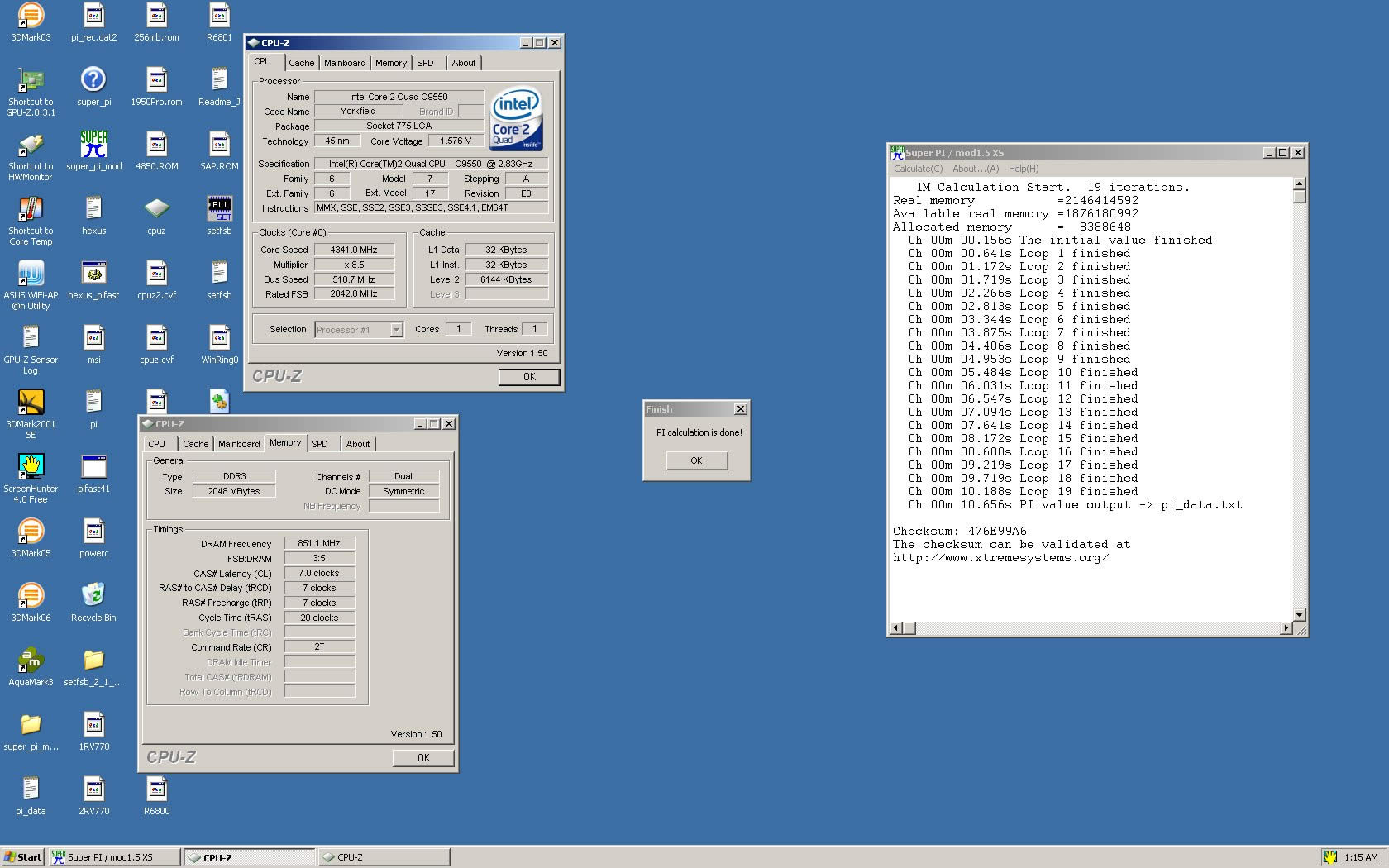The image size is (1389, 868).
Task: Open SPD tab in top CPU-Z window
Action: (425, 63)
